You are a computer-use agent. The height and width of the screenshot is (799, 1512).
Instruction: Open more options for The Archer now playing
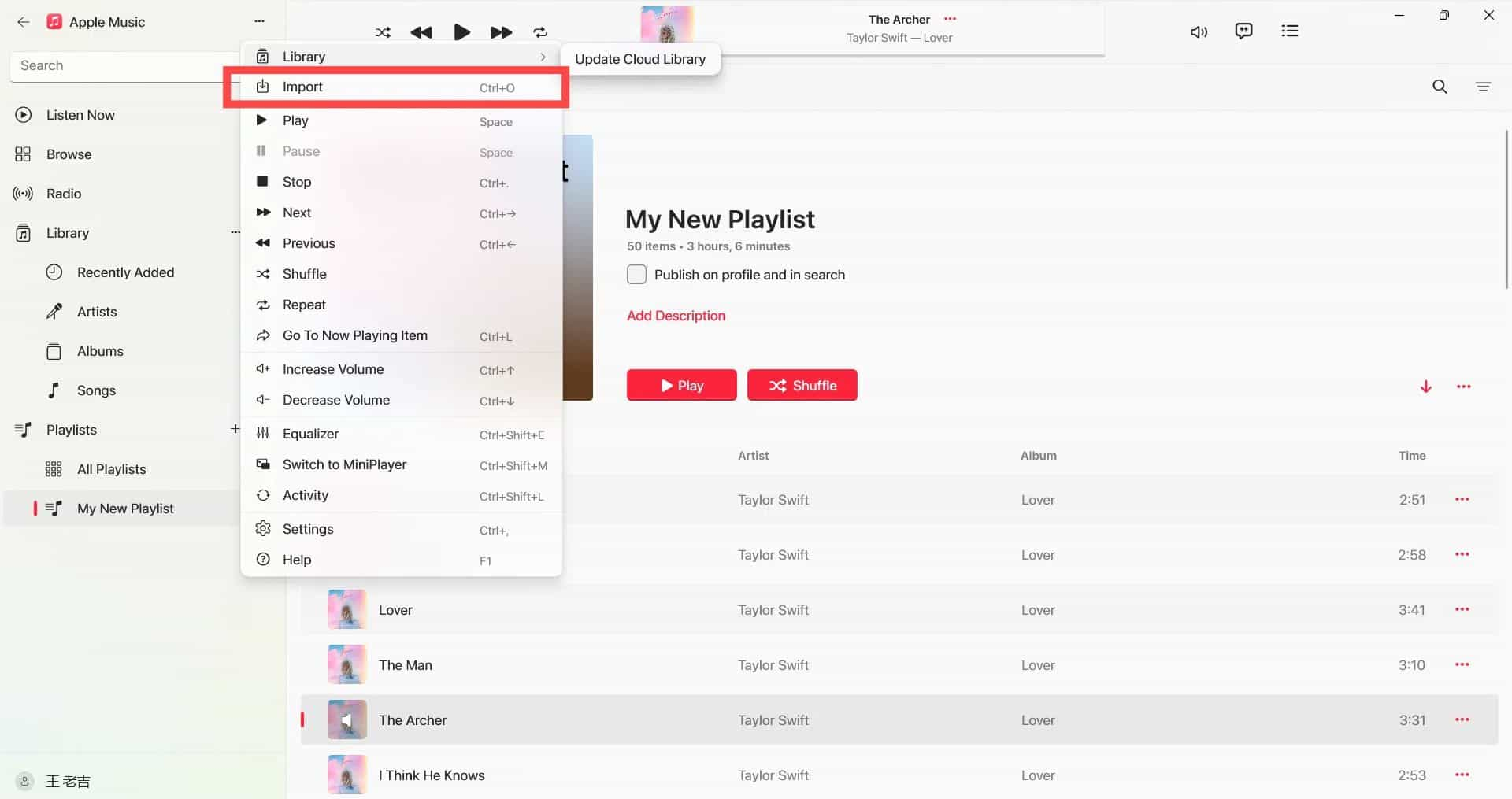pos(950,19)
